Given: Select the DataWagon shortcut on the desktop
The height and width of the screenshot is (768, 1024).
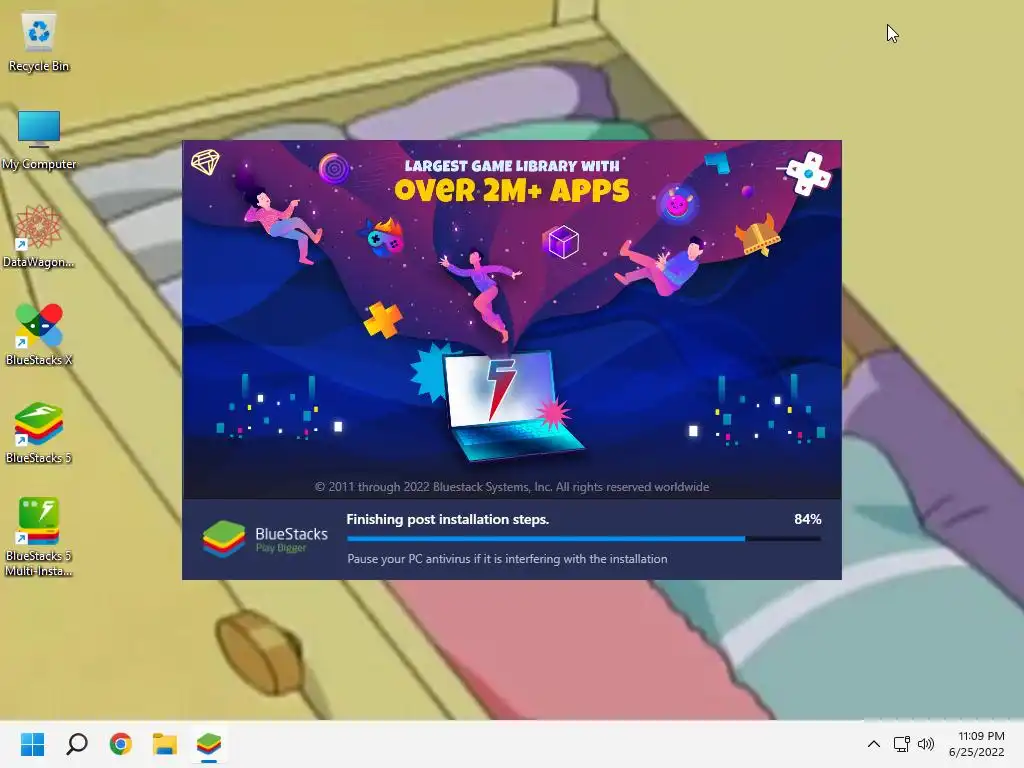Looking at the screenshot, I should 39,238.
